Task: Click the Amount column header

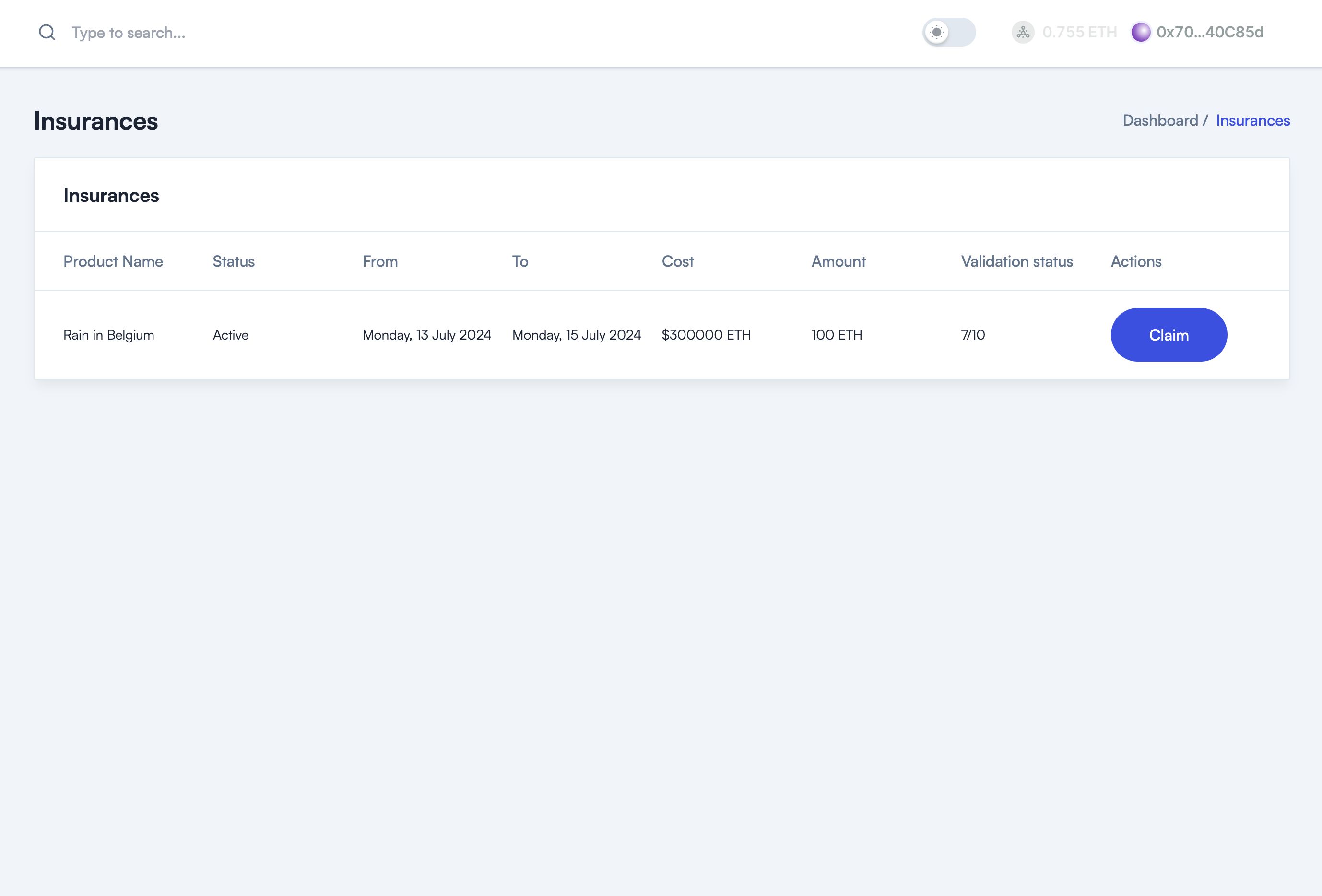Action: pyautogui.click(x=838, y=262)
